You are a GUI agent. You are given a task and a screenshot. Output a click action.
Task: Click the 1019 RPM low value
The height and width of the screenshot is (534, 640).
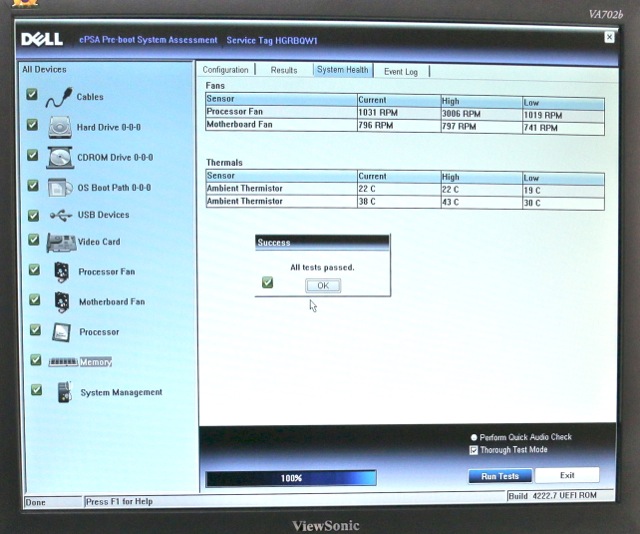543,116
